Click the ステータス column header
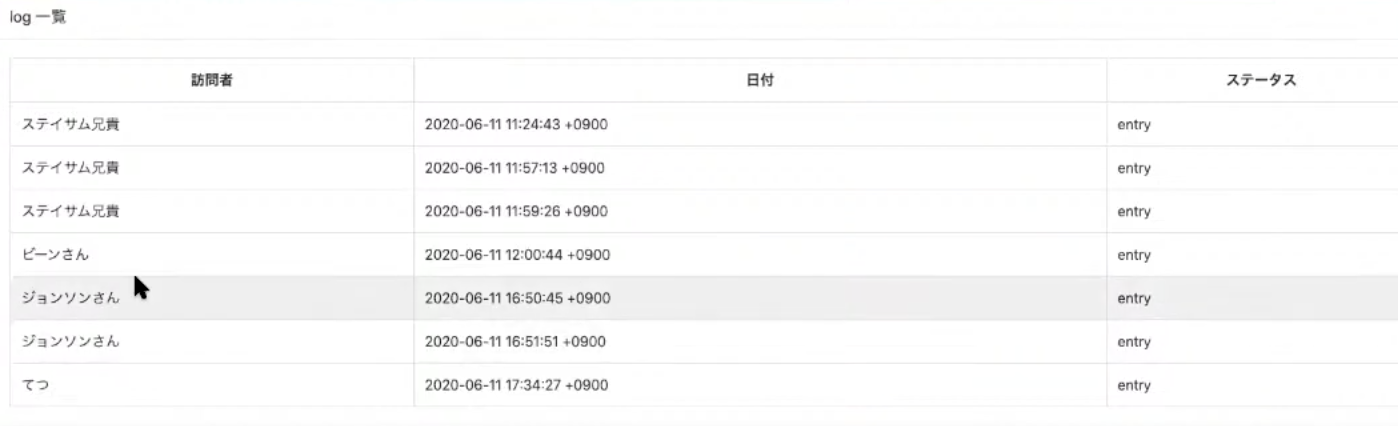Screen dimensions: 1398x426 [1261, 81]
